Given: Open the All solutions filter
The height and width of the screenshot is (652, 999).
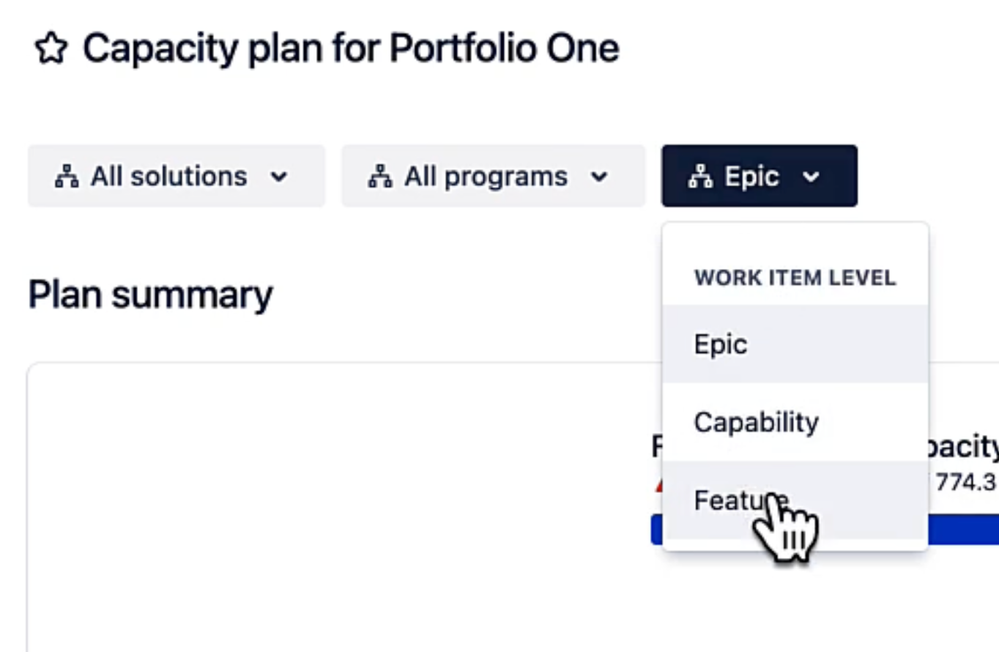Looking at the screenshot, I should (176, 176).
